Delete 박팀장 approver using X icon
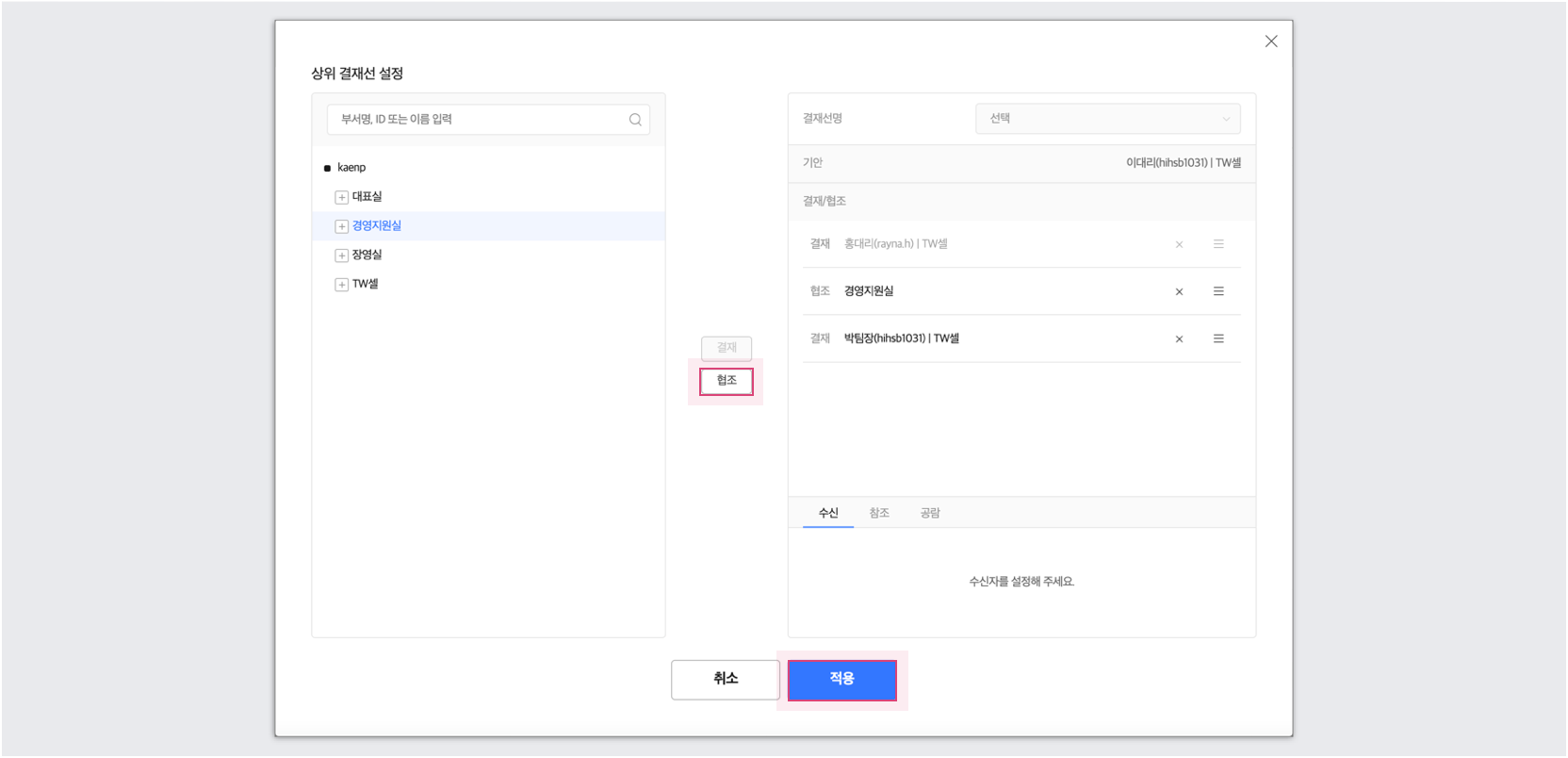 click(1179, 339)
